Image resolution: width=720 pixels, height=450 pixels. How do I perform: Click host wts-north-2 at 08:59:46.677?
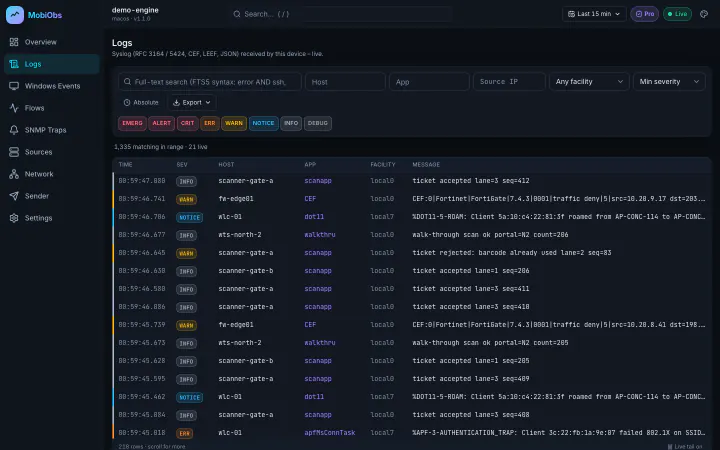pos(240,235)
